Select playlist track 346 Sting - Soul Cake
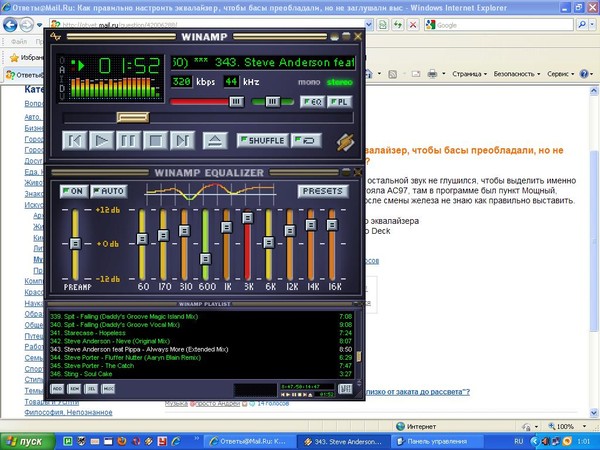 201,374
